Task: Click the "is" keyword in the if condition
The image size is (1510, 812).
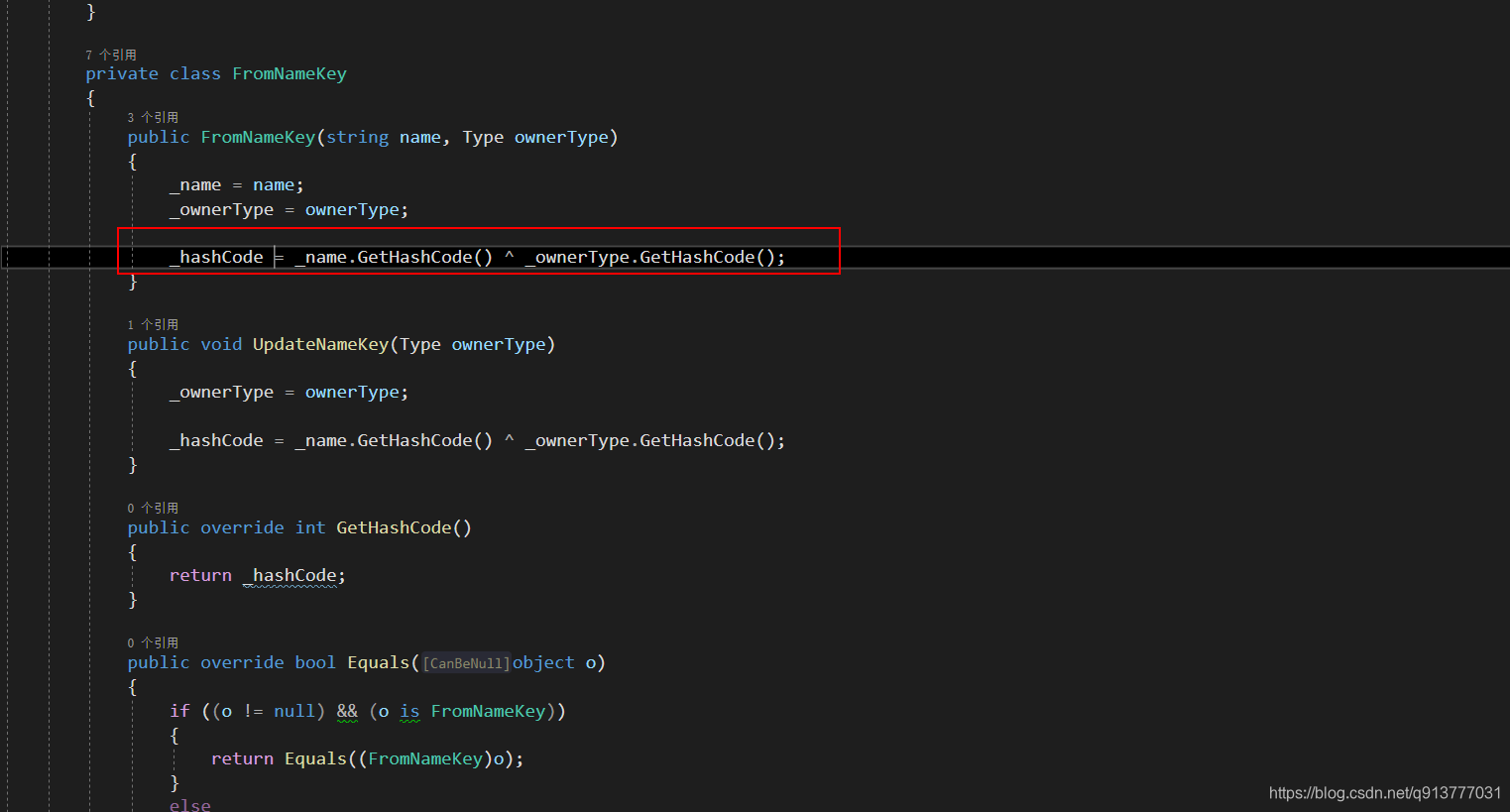Action: point(409,711)
